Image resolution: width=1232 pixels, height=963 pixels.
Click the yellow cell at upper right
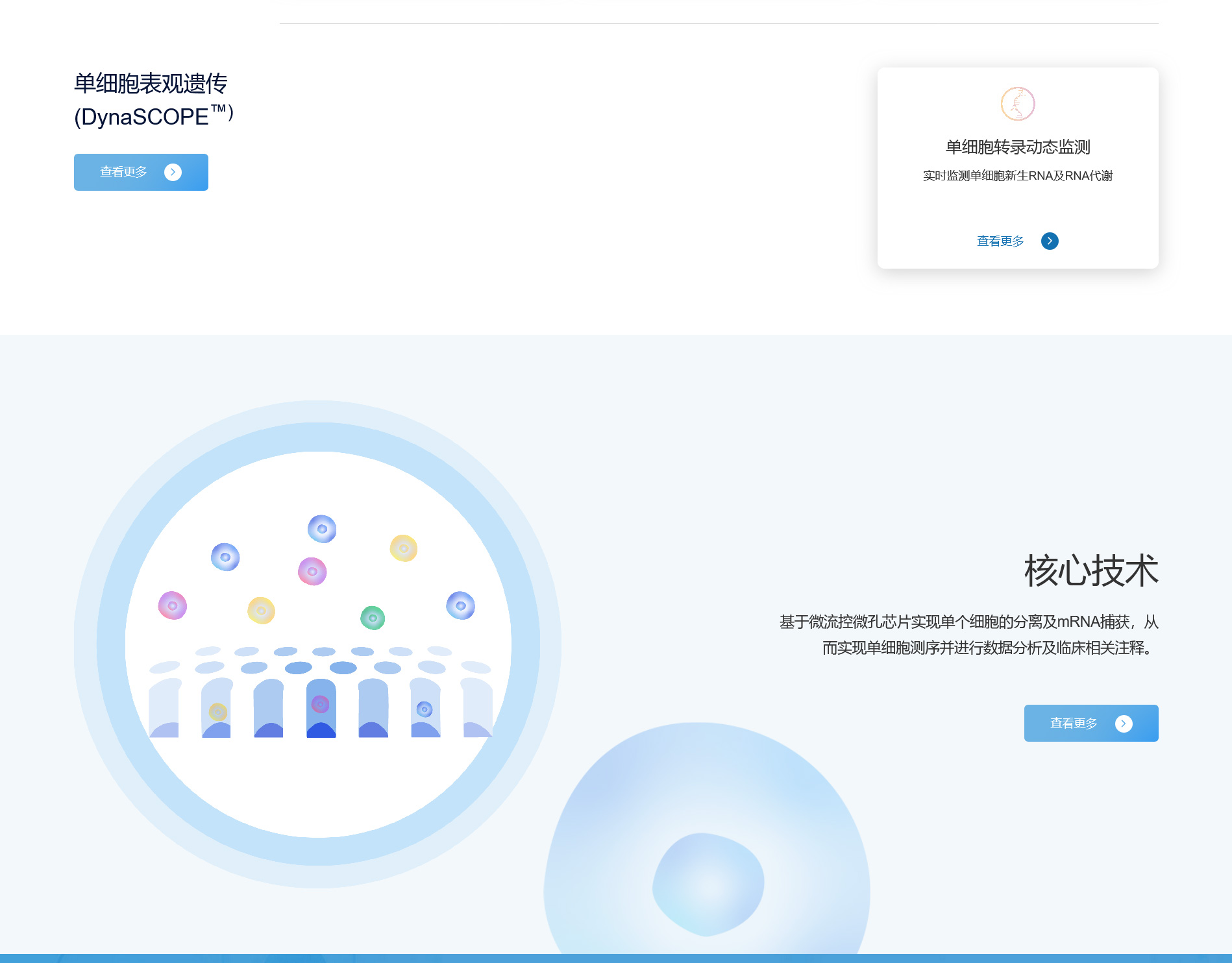(403, 548)
